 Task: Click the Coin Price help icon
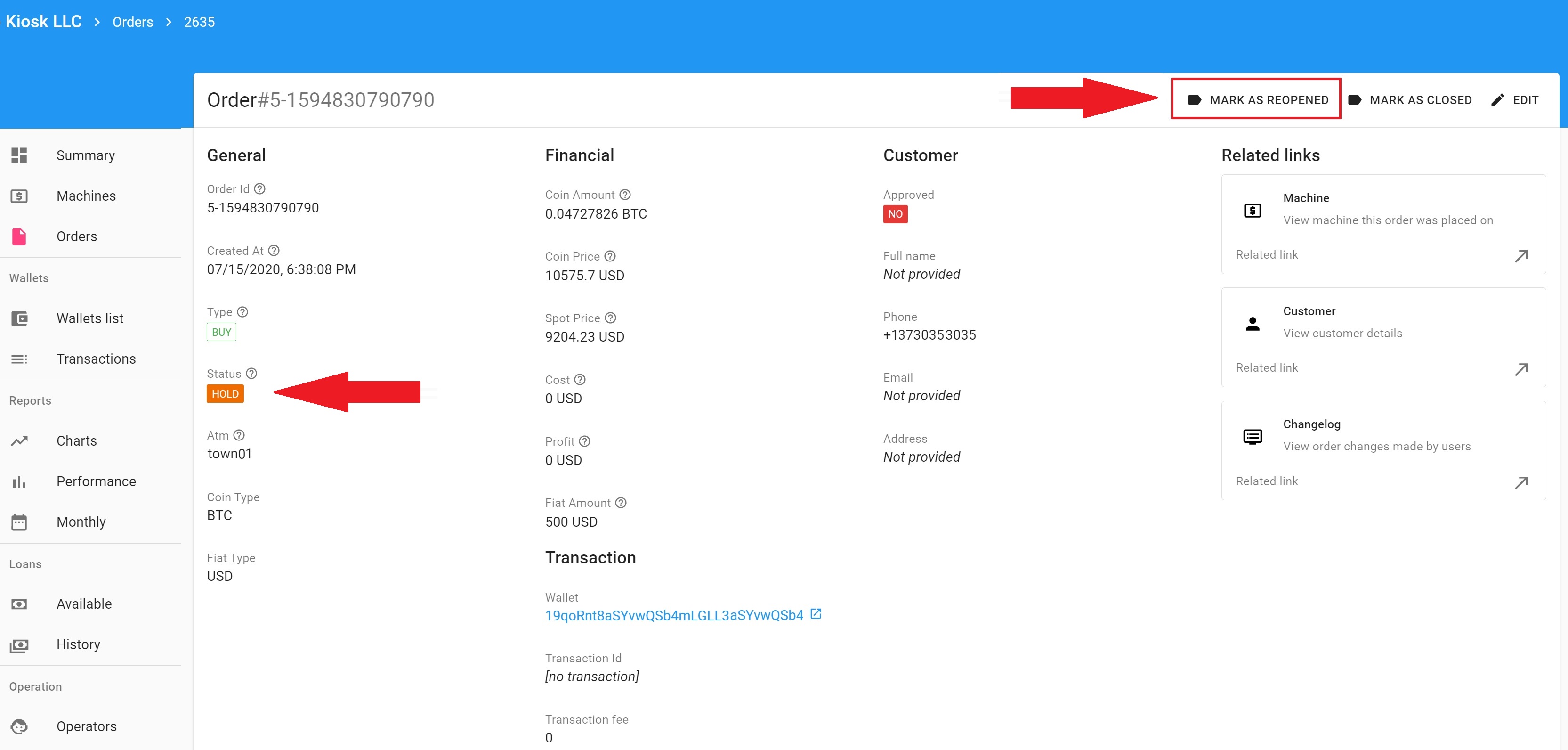[611, 256]
